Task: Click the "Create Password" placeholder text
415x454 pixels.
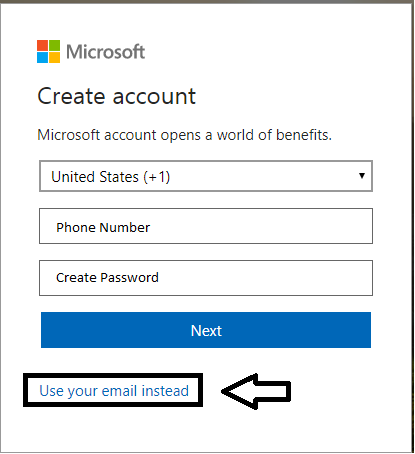Action: (x=107, y=278)
